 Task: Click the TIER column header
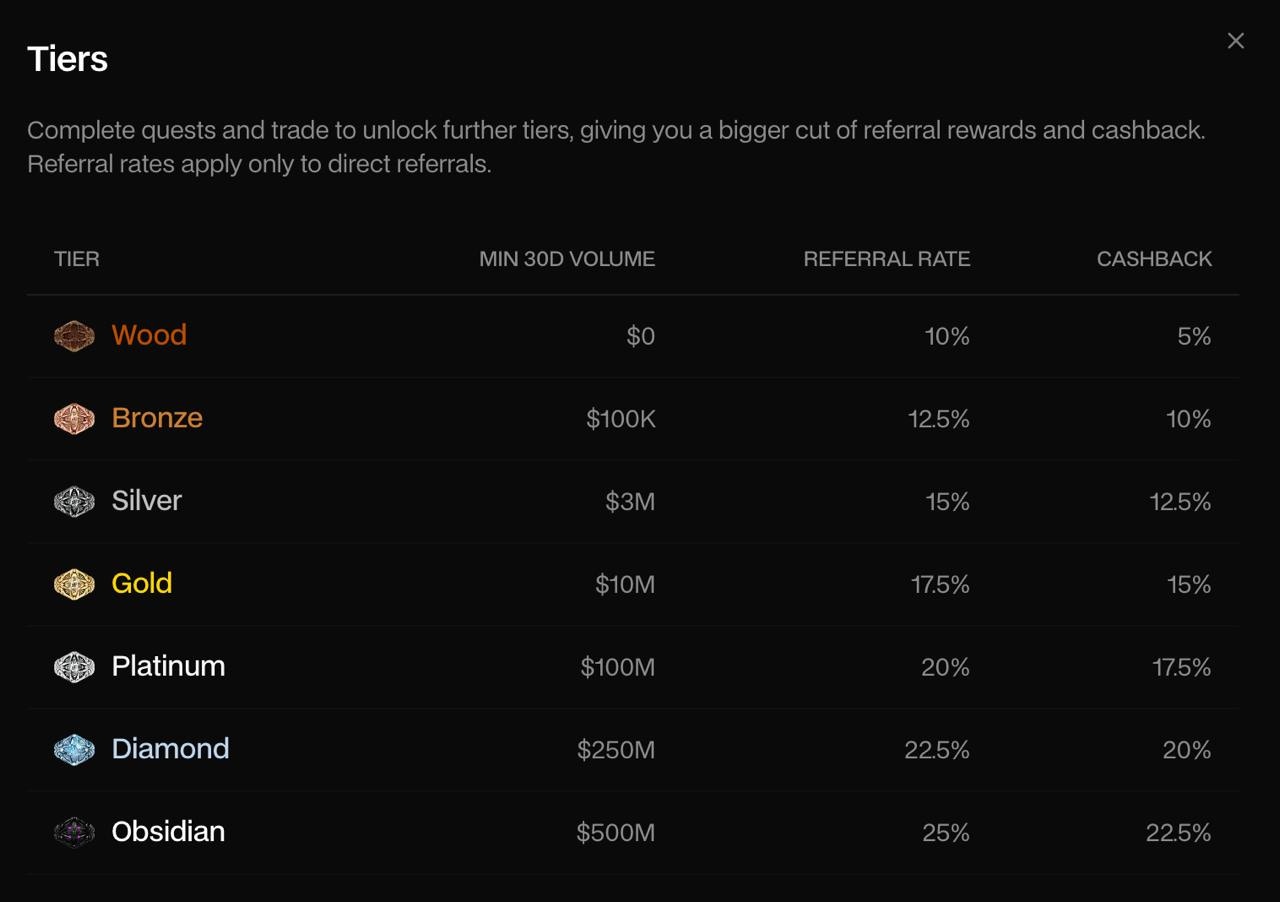click(x=77, y=259)
